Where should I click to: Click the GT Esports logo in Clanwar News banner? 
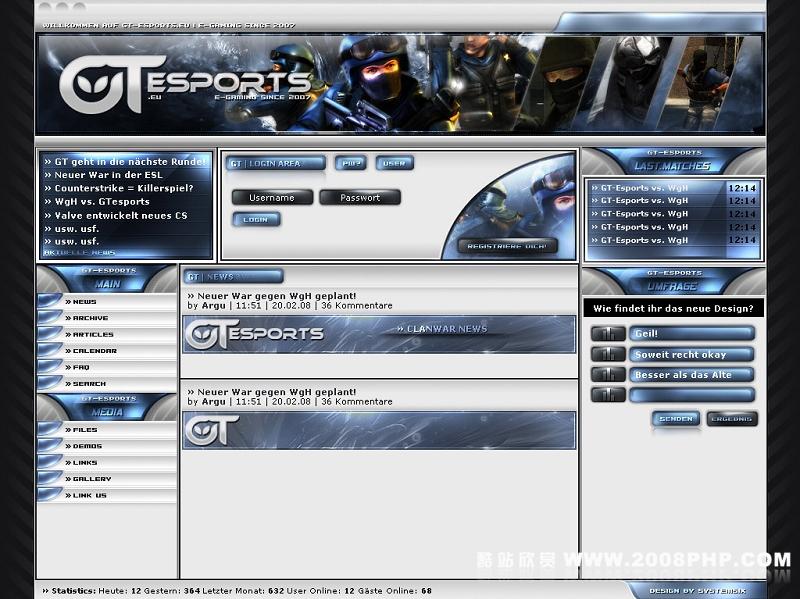(x=255, y=334)
